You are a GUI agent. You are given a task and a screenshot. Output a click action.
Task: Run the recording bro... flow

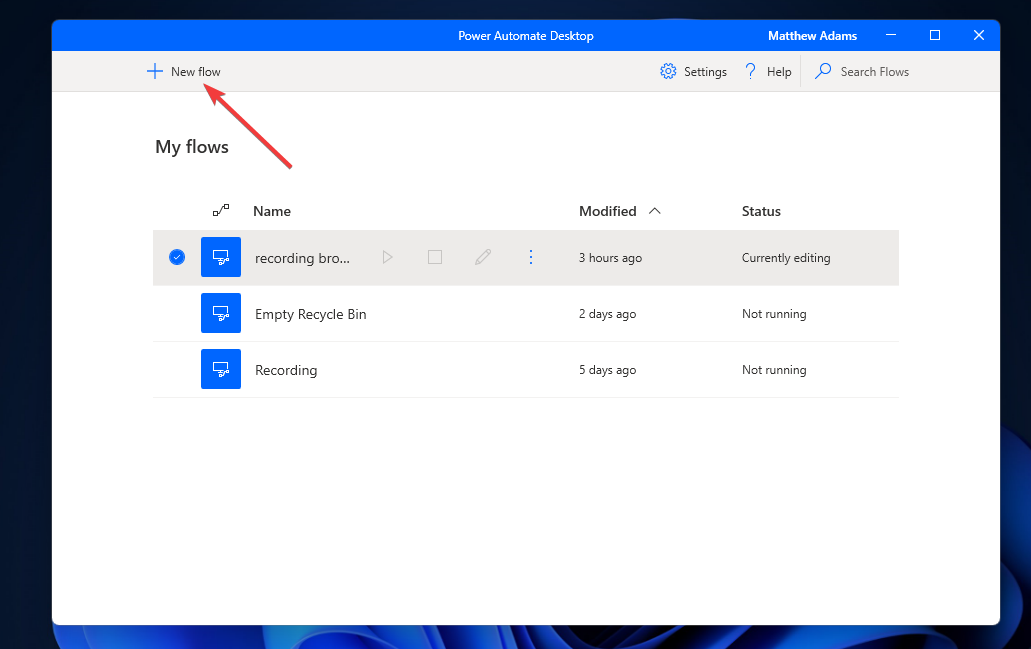(x=387, y=257)
